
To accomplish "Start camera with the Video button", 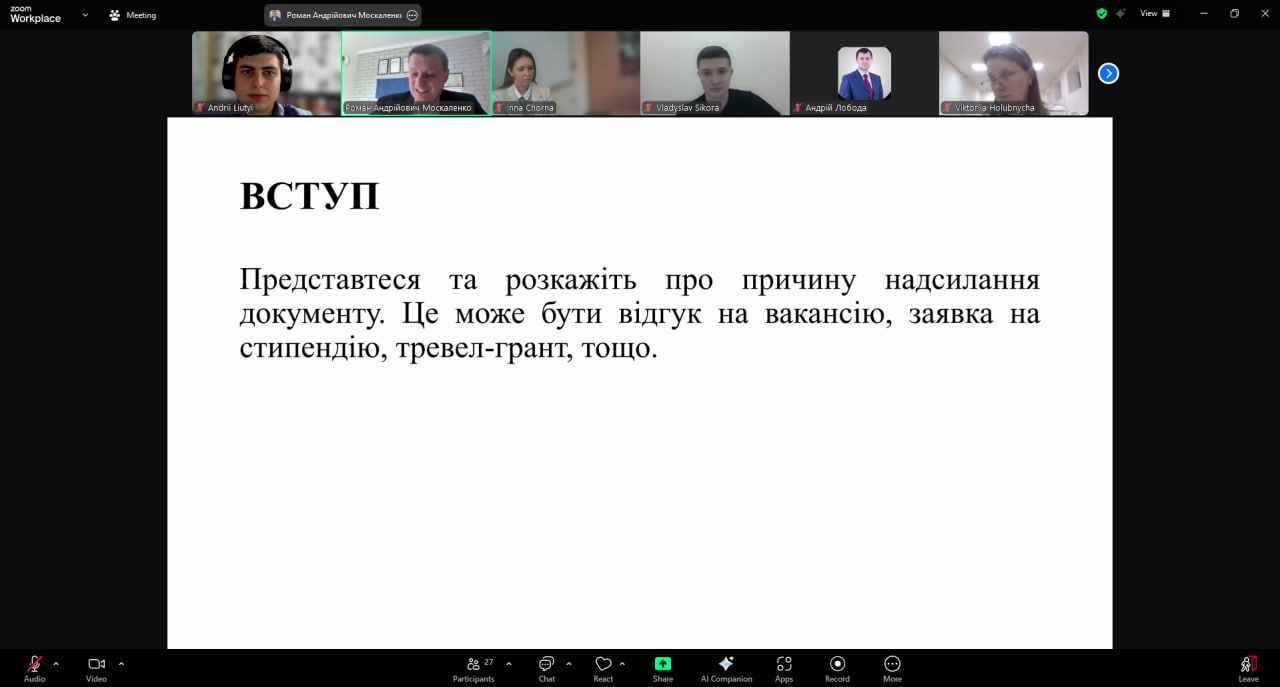I will pyautogui.click(x=96, y=668).
